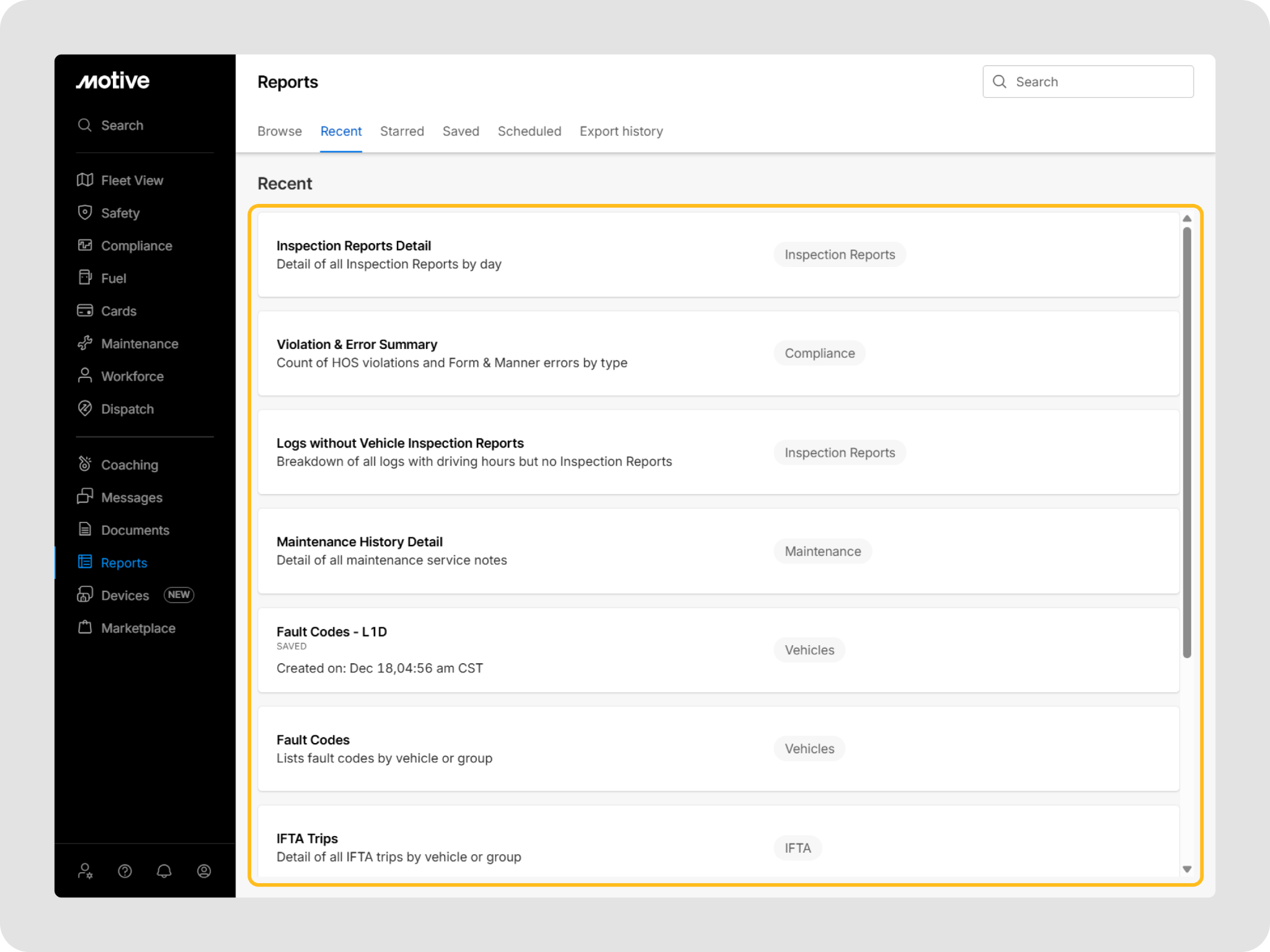Click the Maintenance category tag
The width and height of the screenshot is (1270, 952).
[x=822, y=551]
